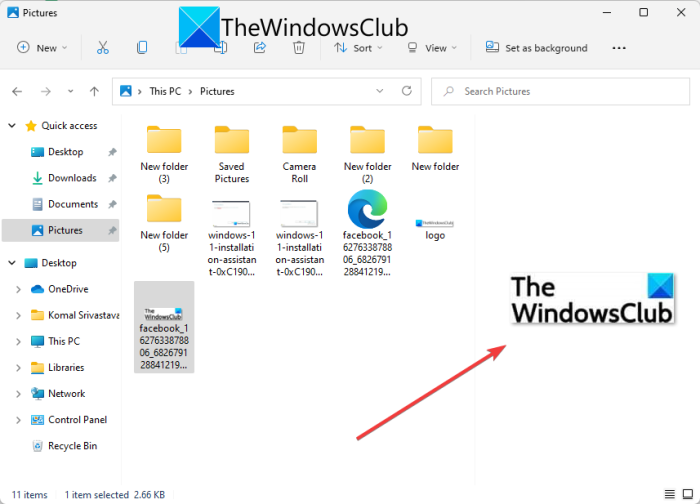Select Komal Srivastava folder in sidebar
This screenshot has height=504, width=700.
coord(75,315)
